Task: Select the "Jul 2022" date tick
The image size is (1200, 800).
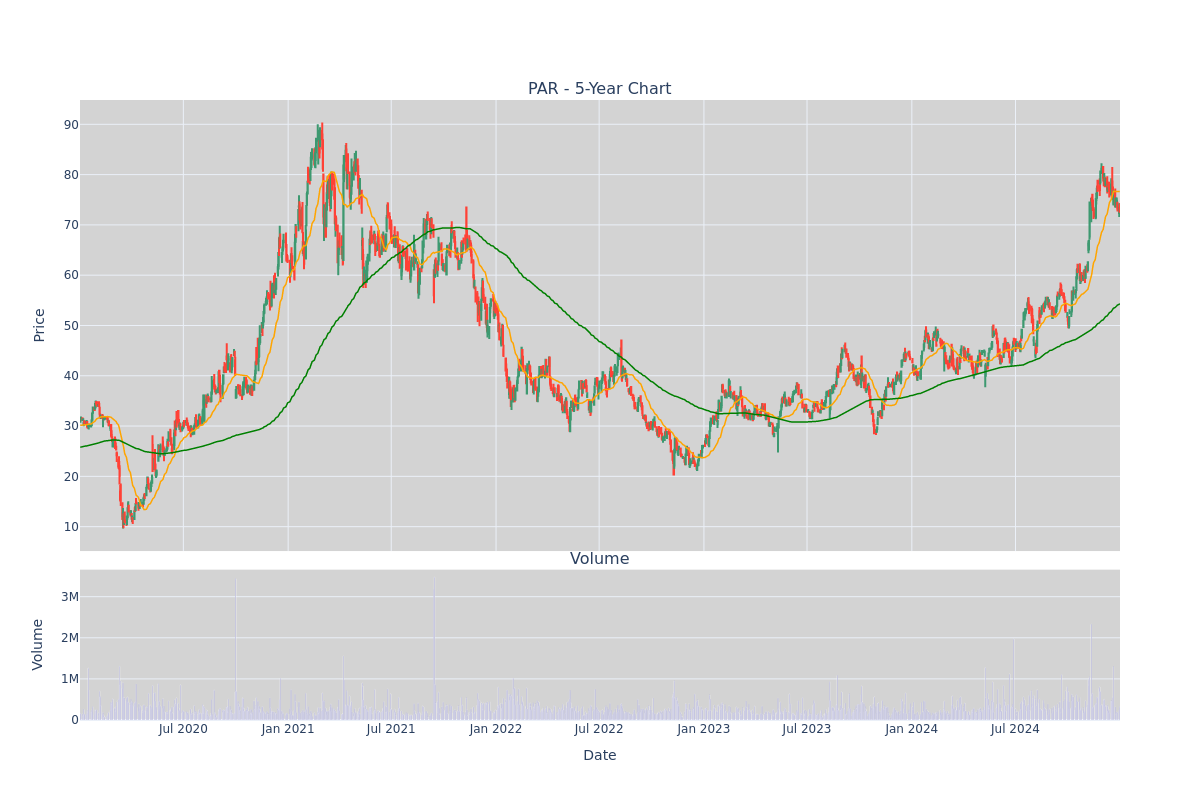Action: tap(599, 729)
